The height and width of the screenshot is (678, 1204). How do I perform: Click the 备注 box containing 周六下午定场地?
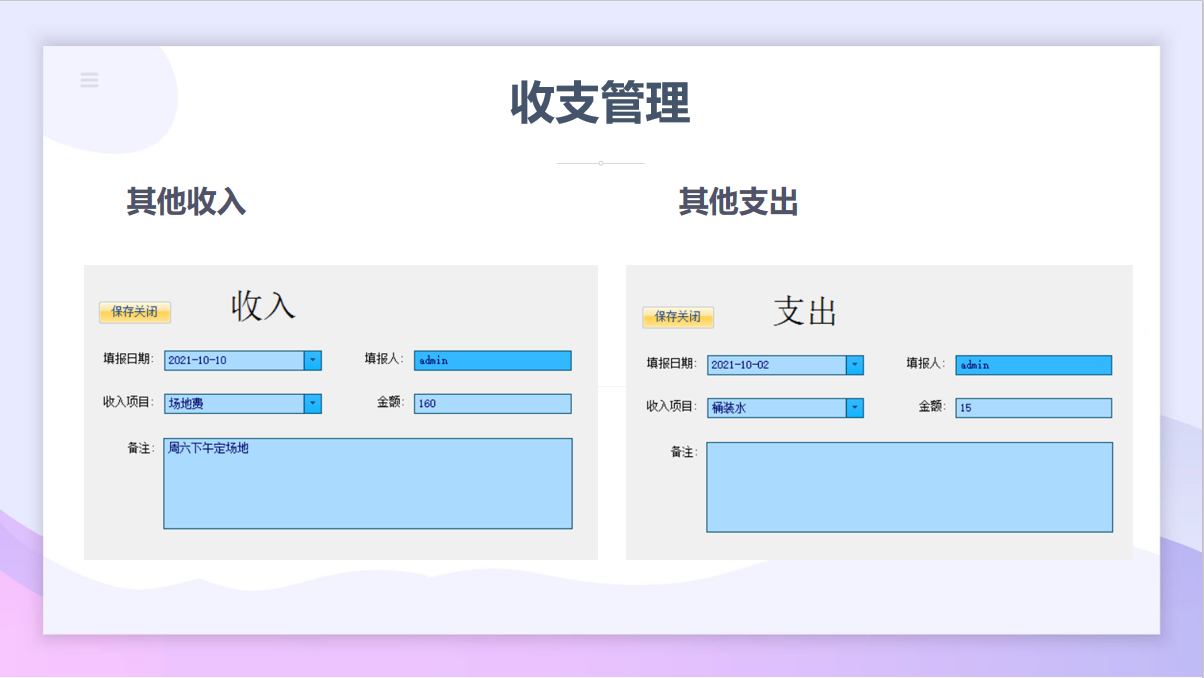(x=368, y=483)
